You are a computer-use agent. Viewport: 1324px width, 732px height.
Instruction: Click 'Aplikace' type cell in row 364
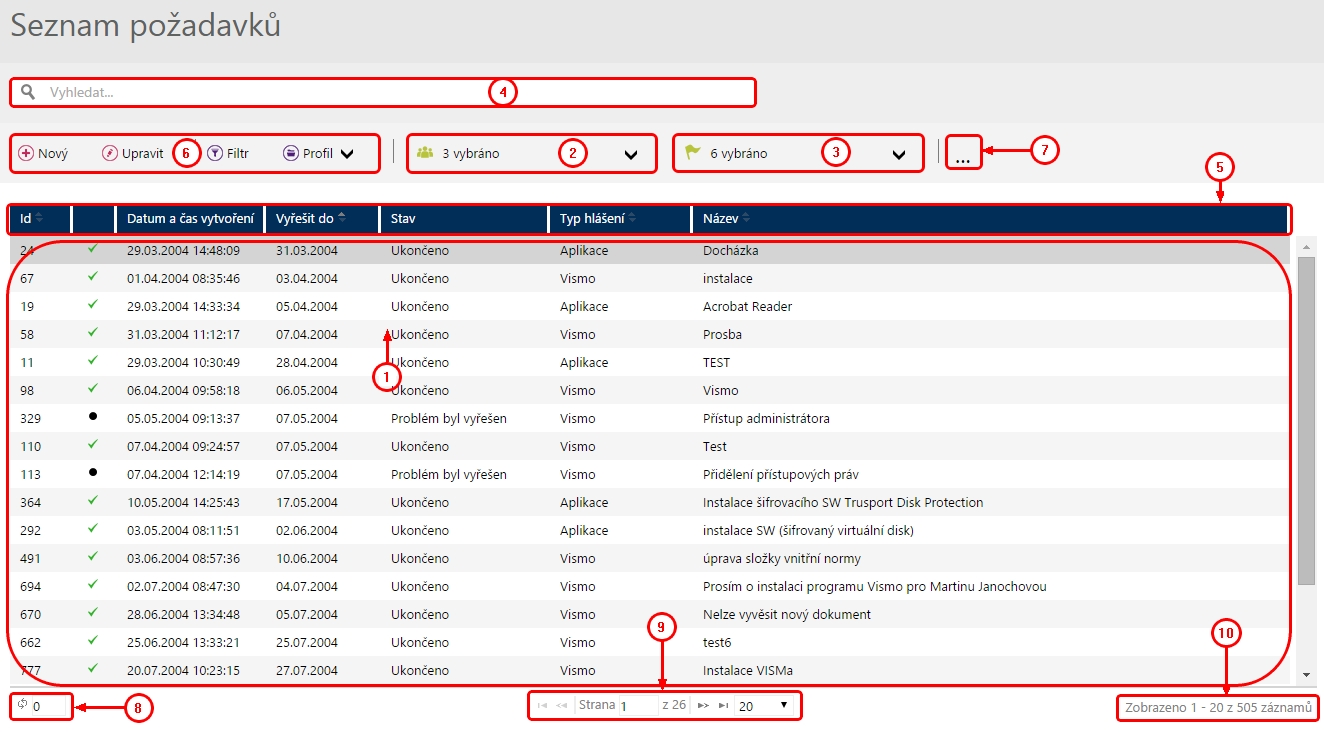[x=584, y=502]
